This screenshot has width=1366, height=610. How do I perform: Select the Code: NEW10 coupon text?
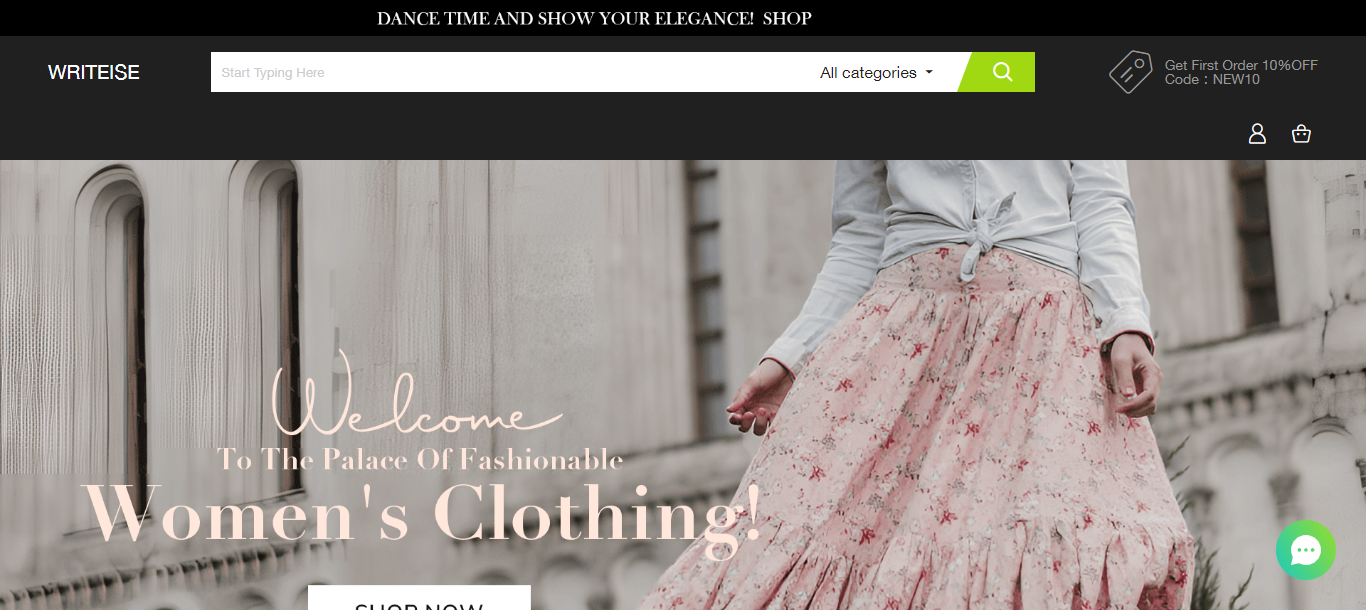(1212, 79)
